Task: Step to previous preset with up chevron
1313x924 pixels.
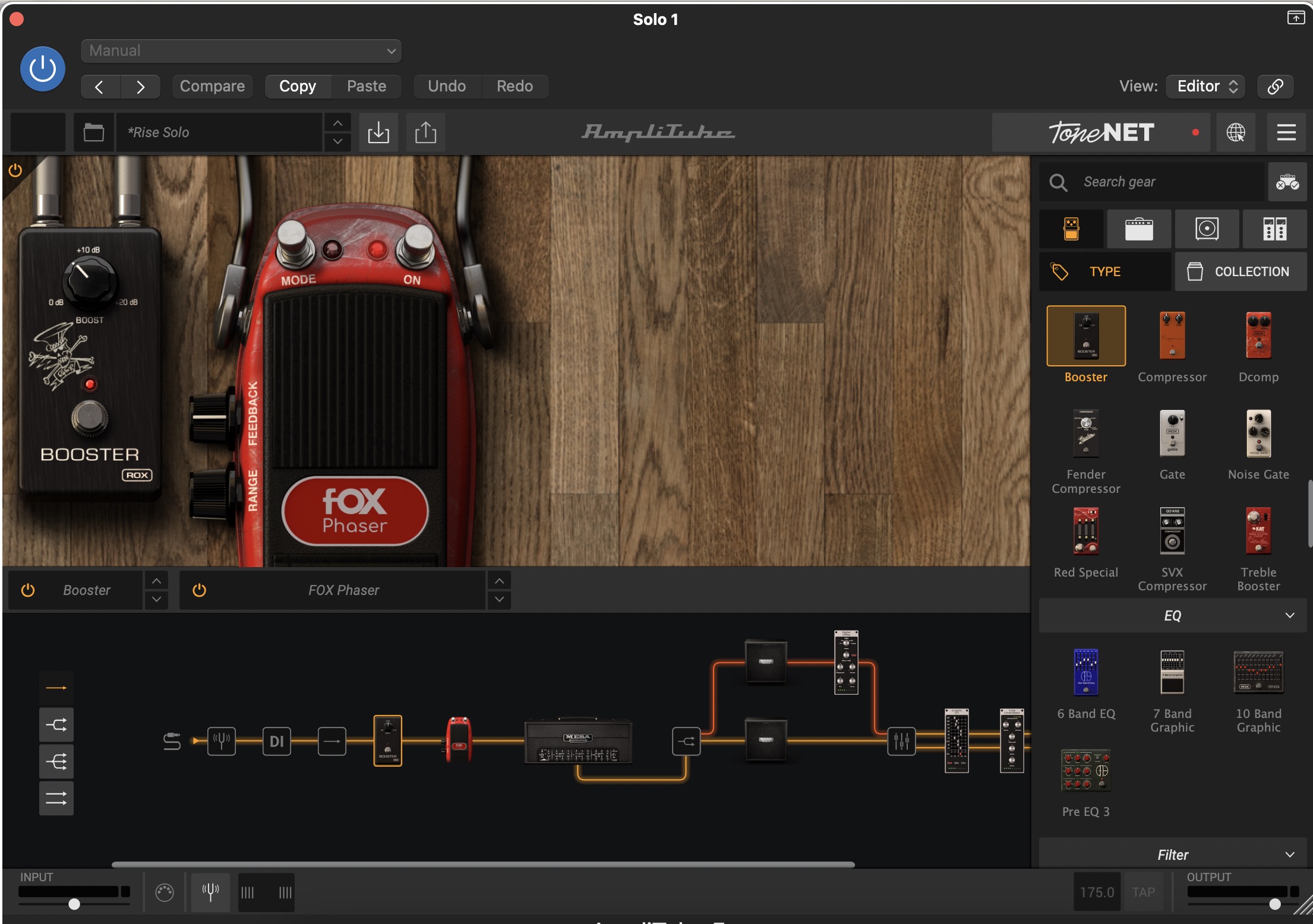Action: tap(337, 123)
